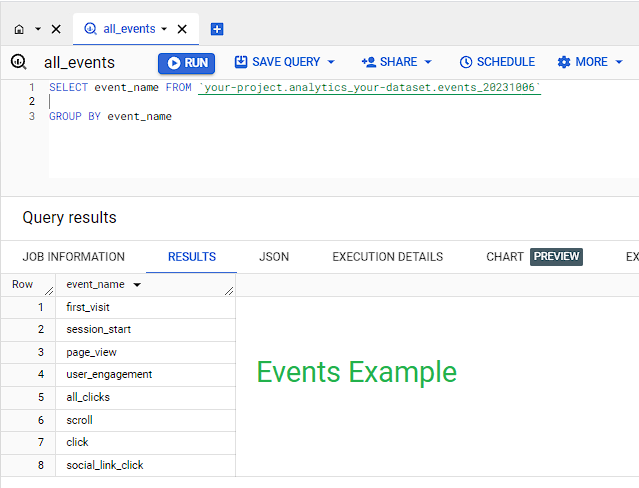The height and width of the screenshot is (488, 639).
Task: Select the first_visit result cell
Action: pos(145,307)
